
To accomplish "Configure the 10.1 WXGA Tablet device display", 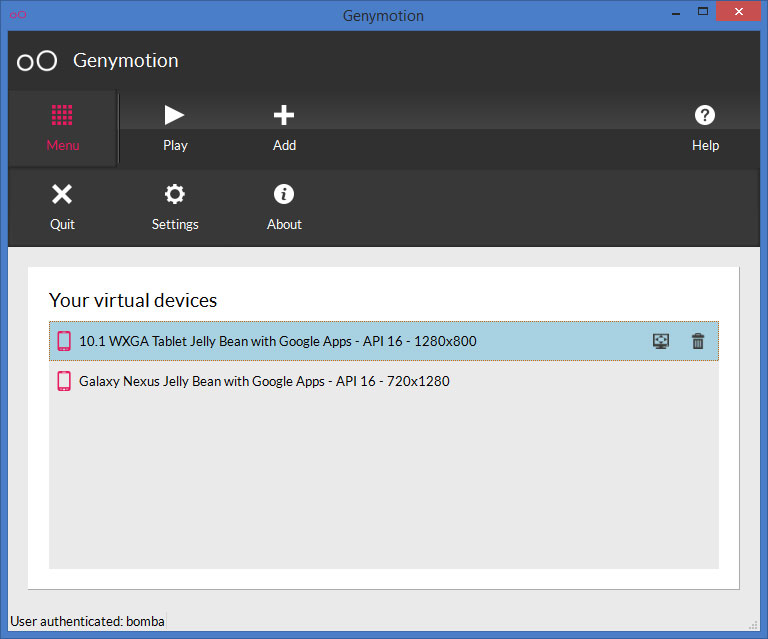I will tap(661, 341).
